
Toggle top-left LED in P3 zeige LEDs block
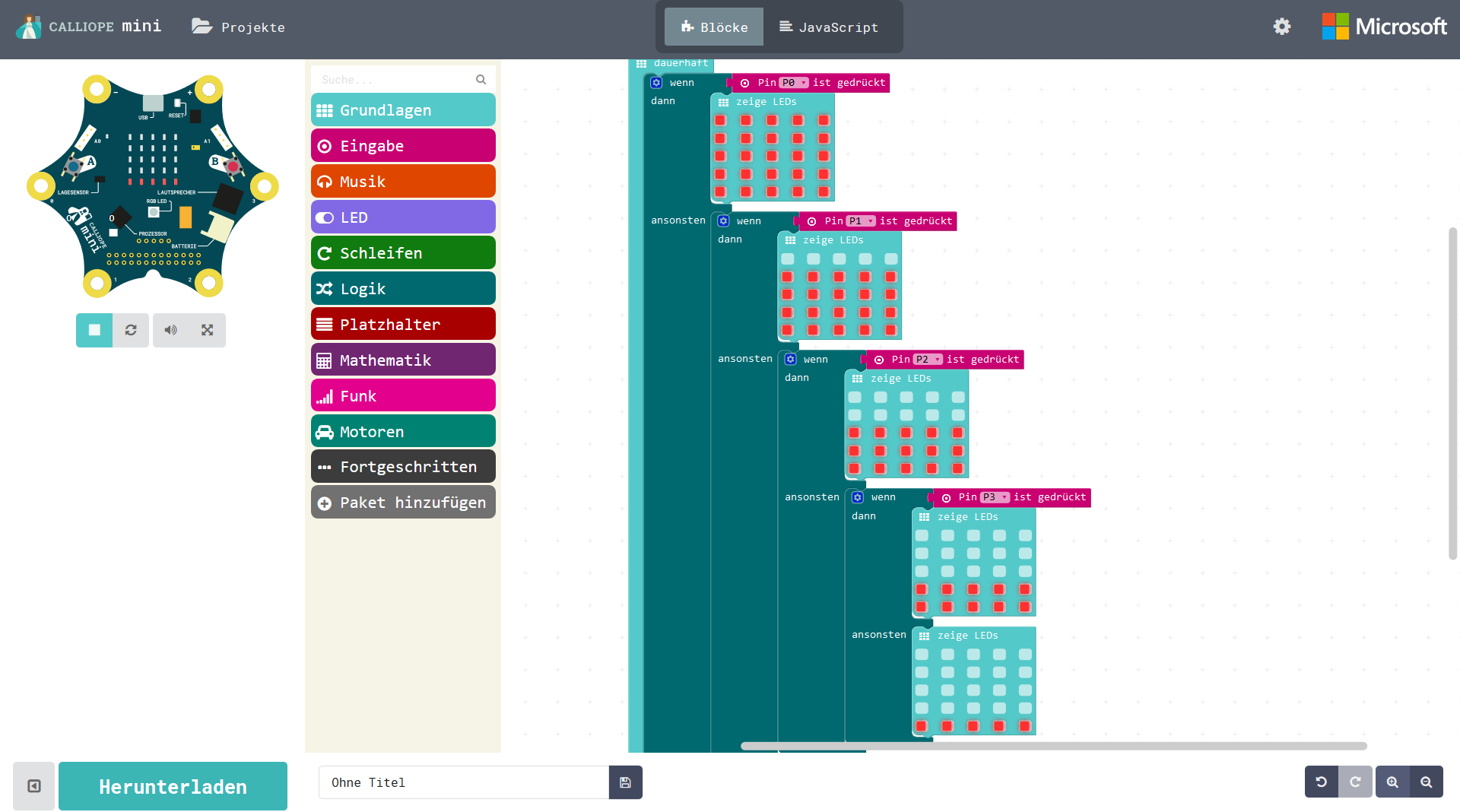tap(922, 535)
